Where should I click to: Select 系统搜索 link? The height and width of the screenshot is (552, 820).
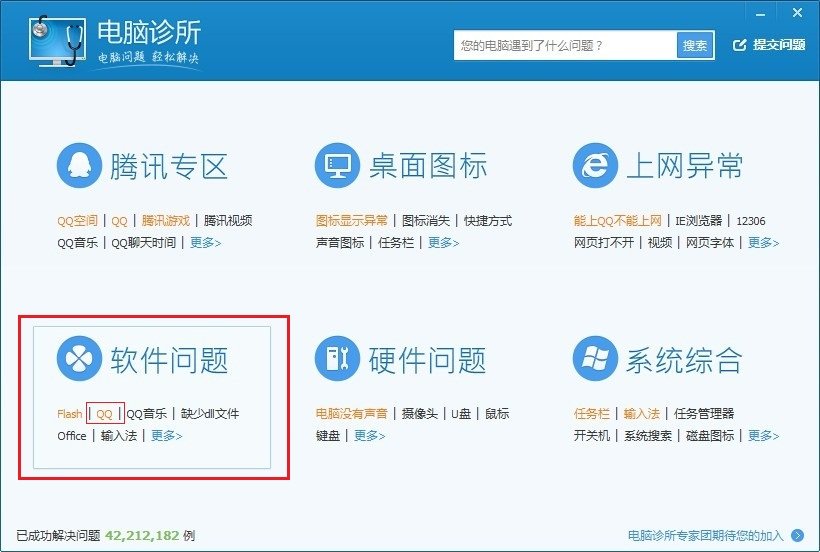point(648,435)
